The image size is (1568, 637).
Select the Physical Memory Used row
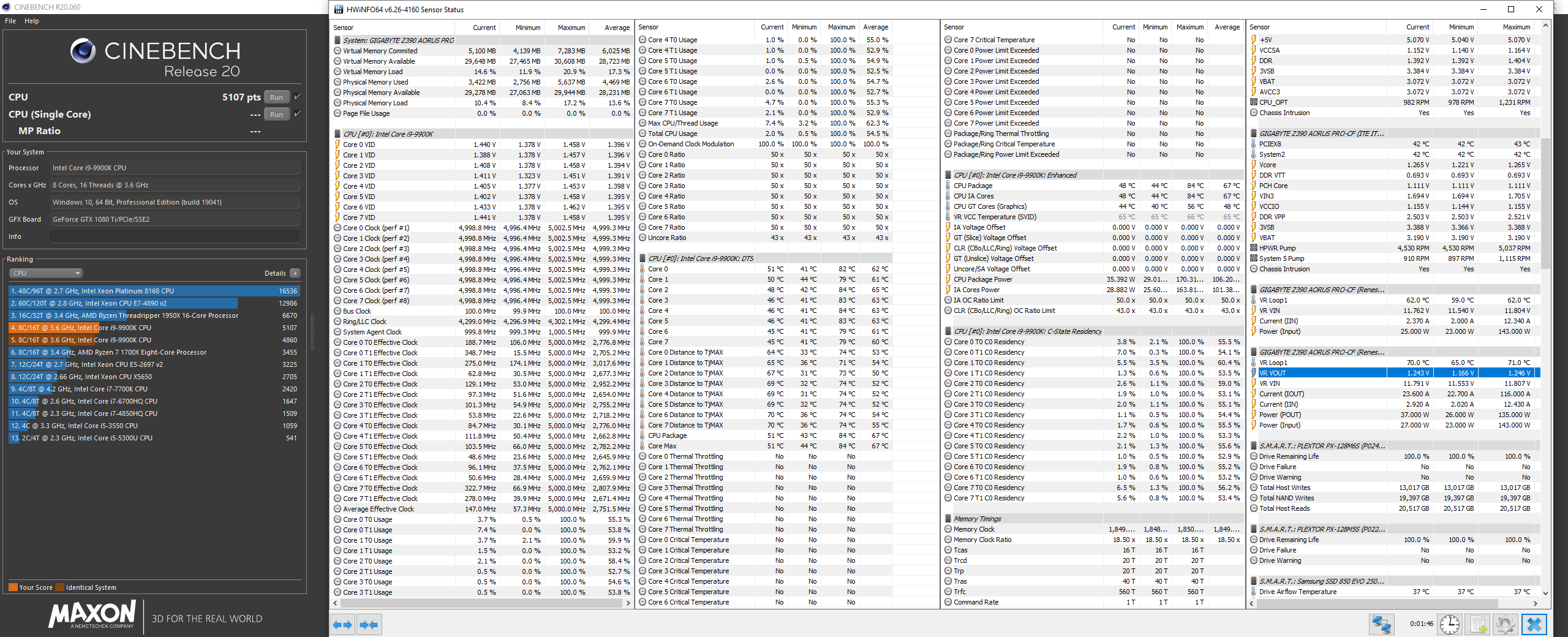pyautogui.click(x=481, y=82)
